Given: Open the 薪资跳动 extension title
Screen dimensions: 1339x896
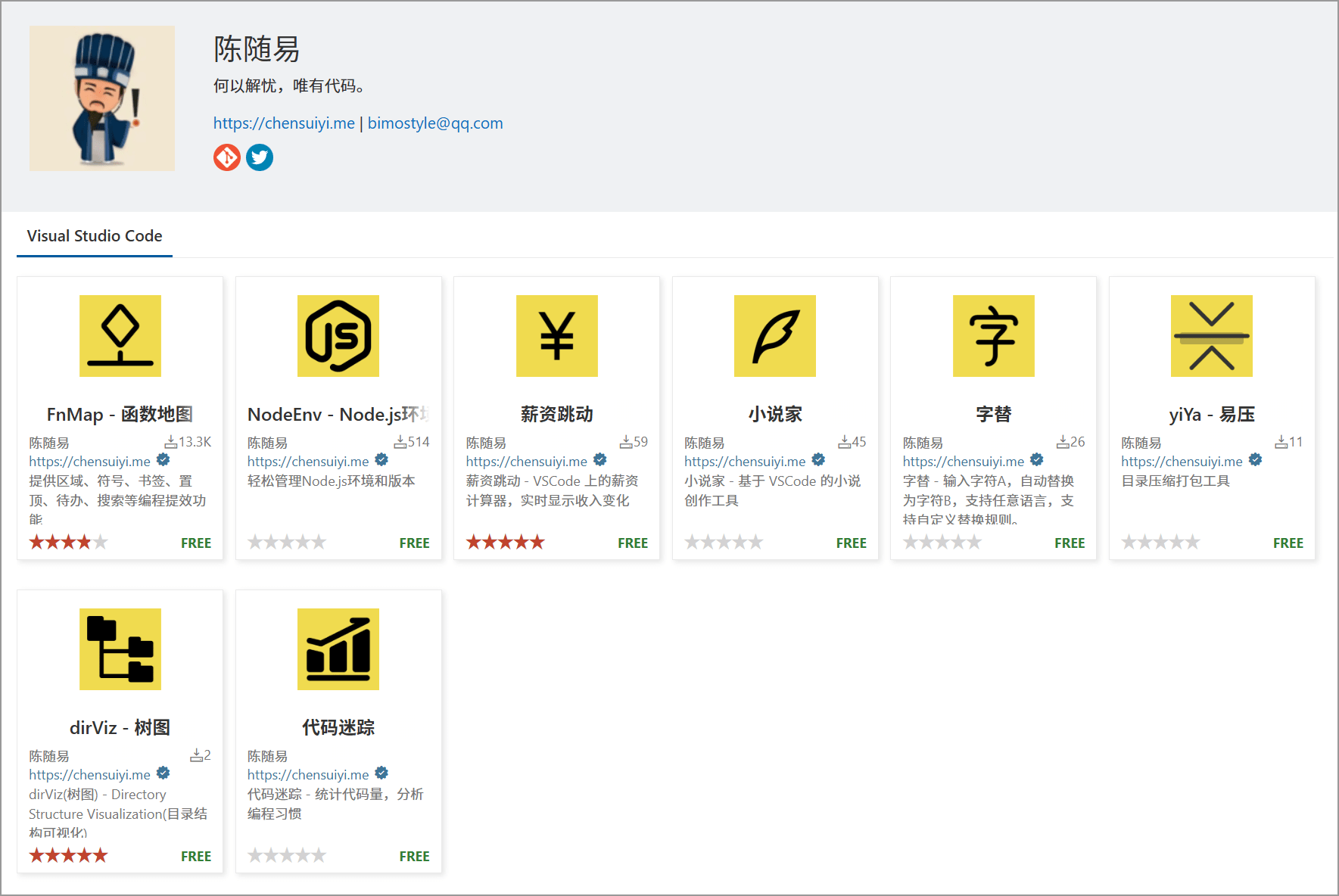Looking at the screenshot, I should [x=557, y=415].
